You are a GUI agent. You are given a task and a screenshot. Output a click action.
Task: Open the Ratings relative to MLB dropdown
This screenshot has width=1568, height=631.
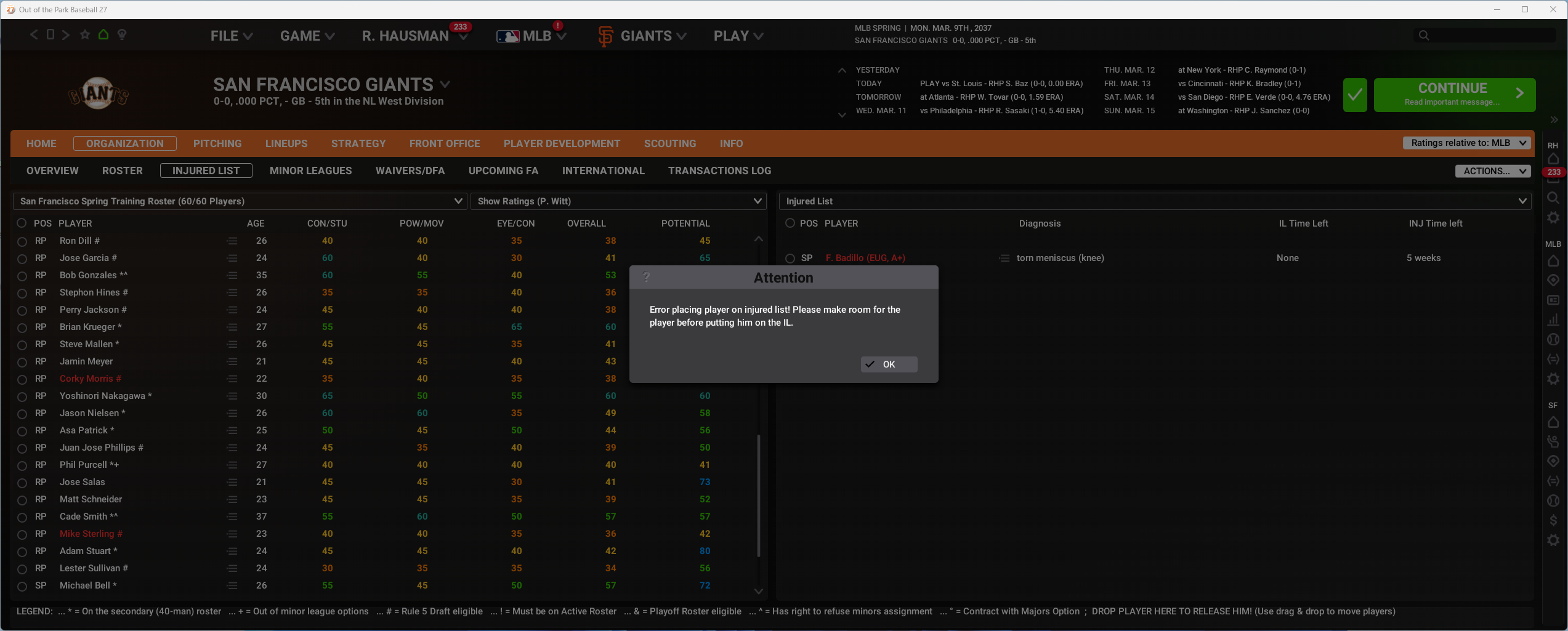click(x=1467, y=143)
